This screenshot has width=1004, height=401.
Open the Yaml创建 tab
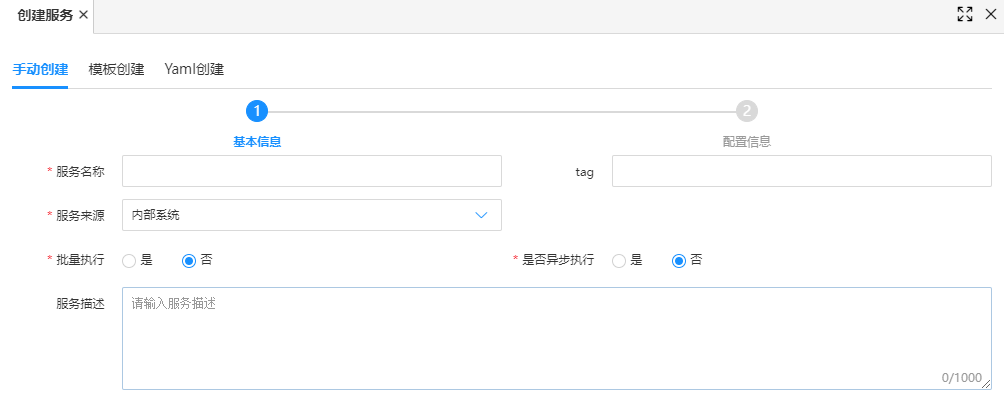pos(194,70)
